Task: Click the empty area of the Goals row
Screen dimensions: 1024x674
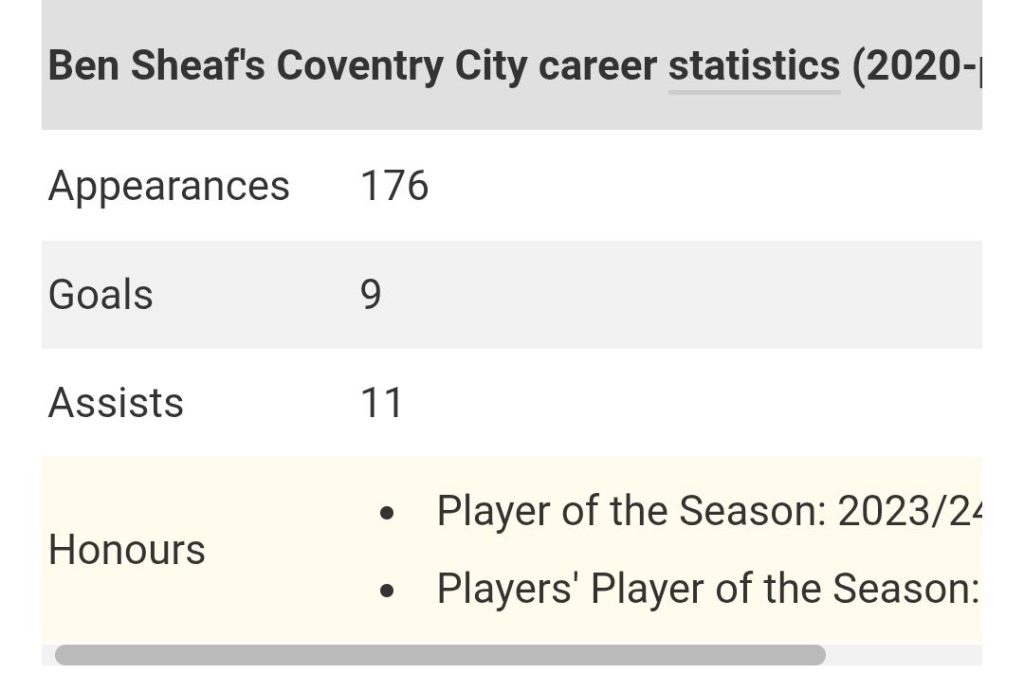Action: point(679,295)
